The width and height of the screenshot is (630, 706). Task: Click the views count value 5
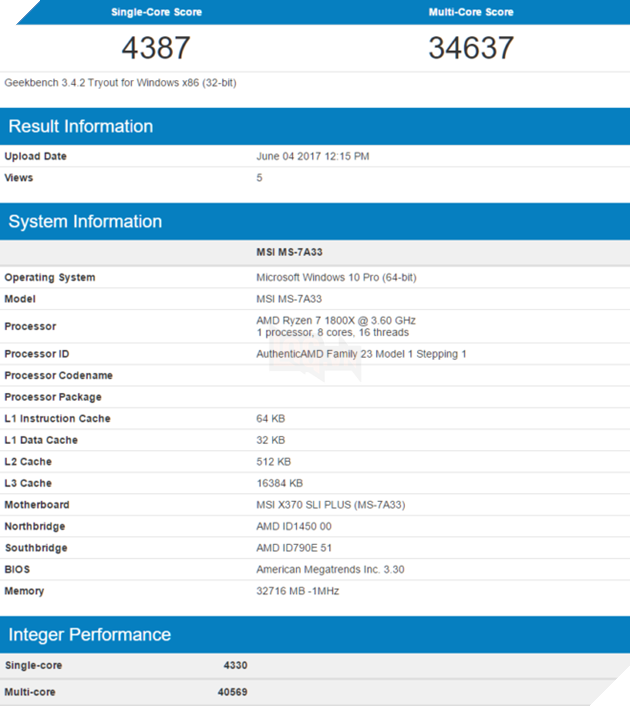(x=259, y=178)
